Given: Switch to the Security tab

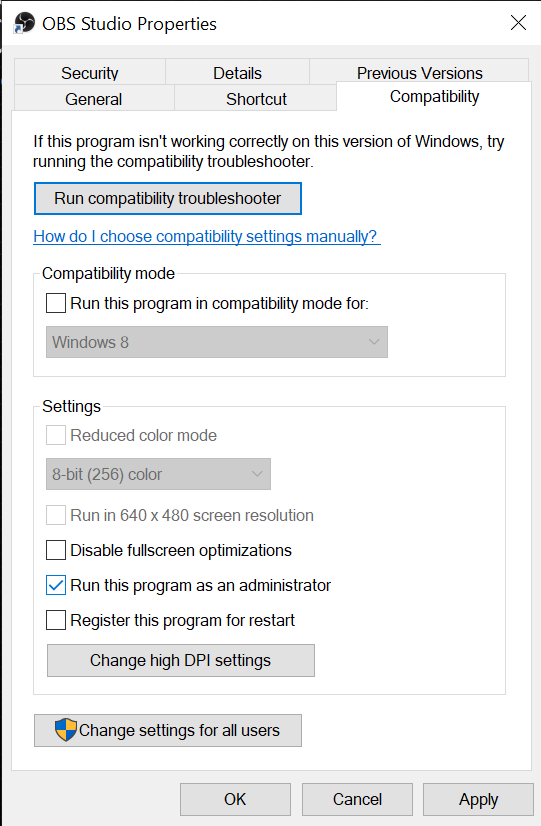Looking at the screenshot, I should (x=90, y=72).
